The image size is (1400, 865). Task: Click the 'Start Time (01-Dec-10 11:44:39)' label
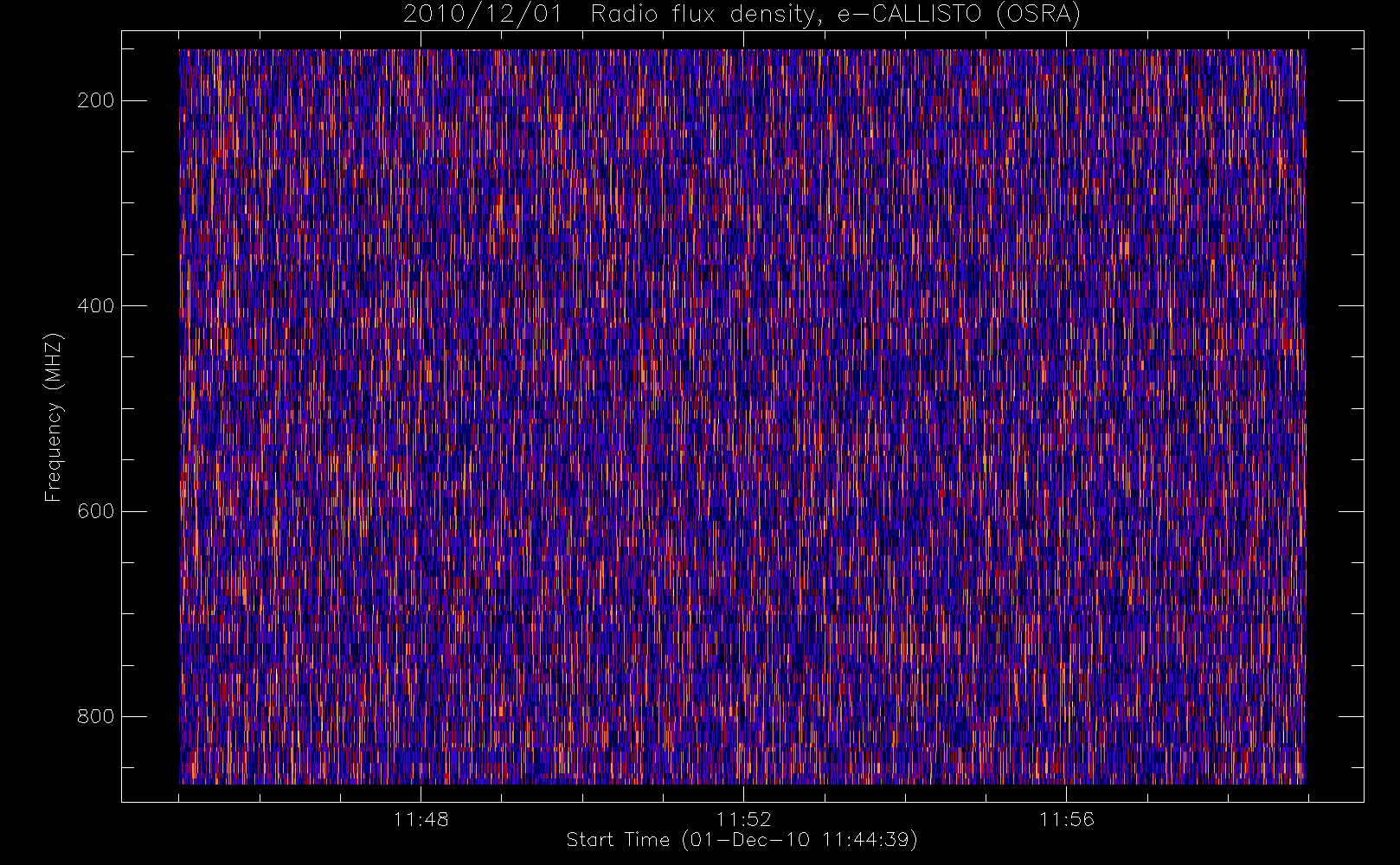point(742,840)
